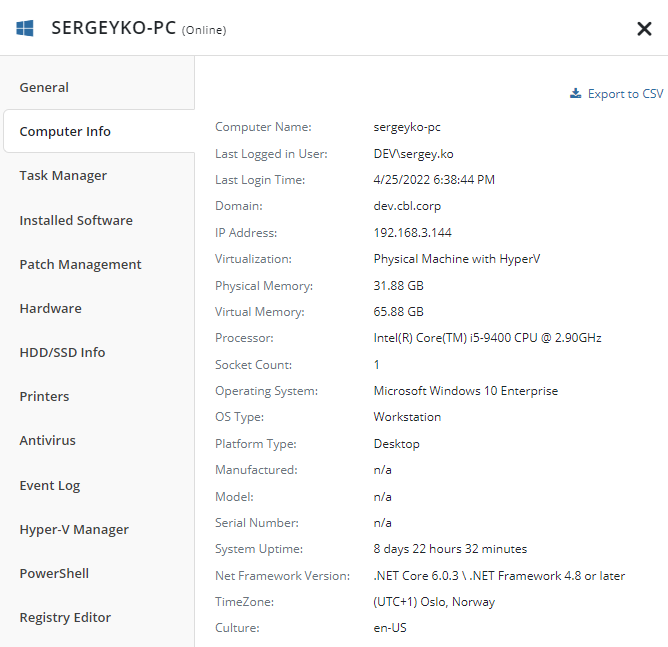Open the Event Log tab
668x647 pixels.
coord(98,485)
